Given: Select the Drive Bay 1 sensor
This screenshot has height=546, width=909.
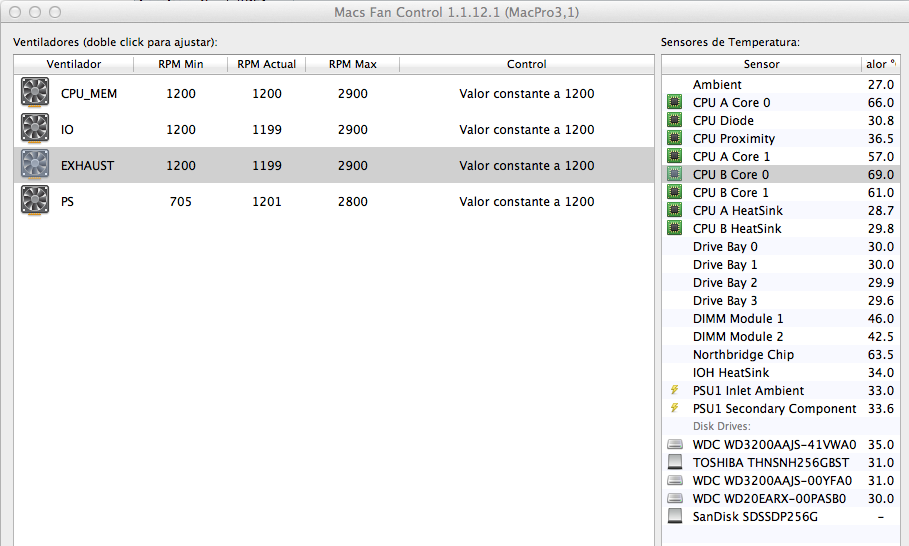Looking at the screenshot, I should point(725,264).
